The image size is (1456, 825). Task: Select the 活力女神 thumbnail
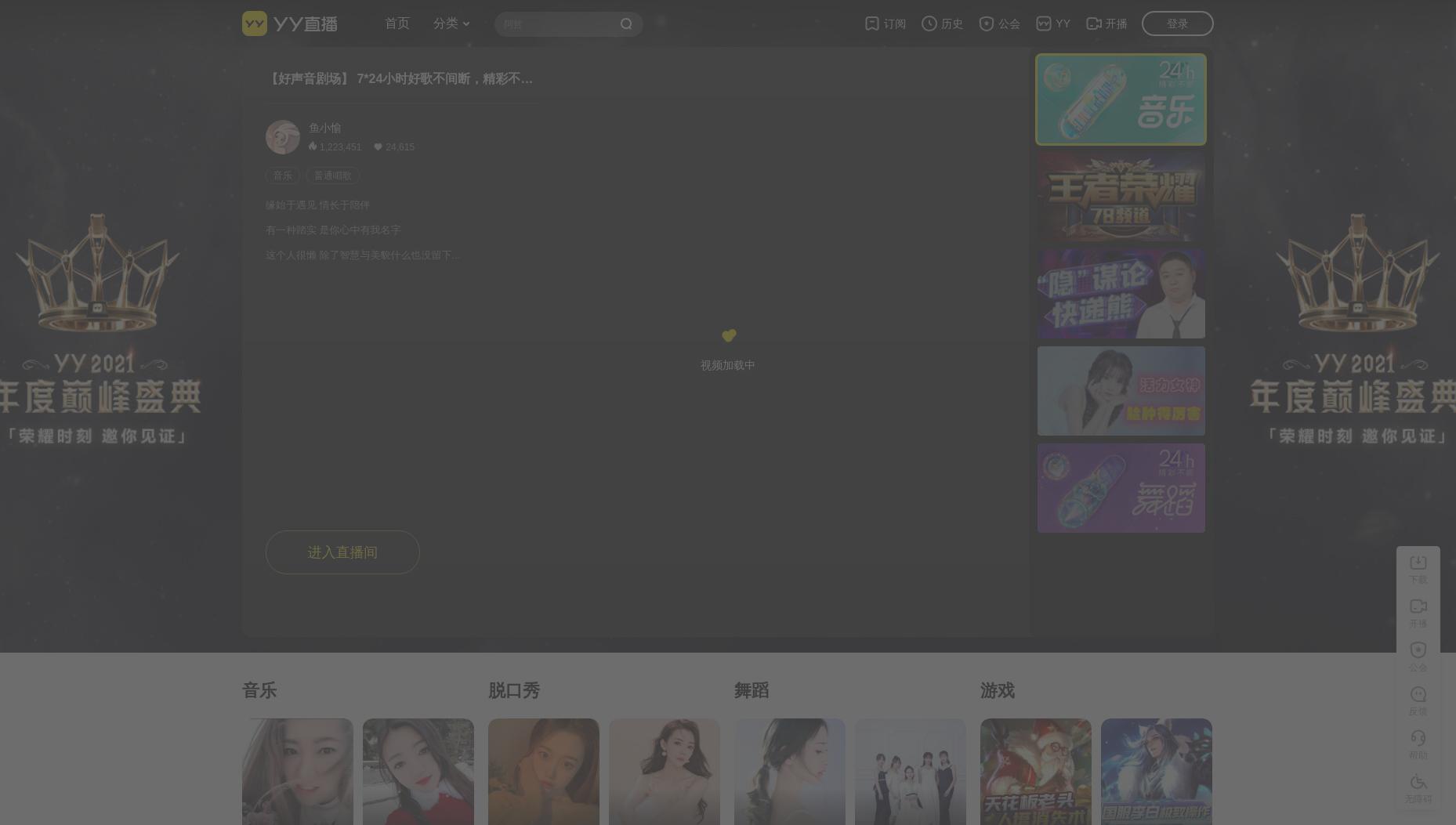pos(1121,391)
